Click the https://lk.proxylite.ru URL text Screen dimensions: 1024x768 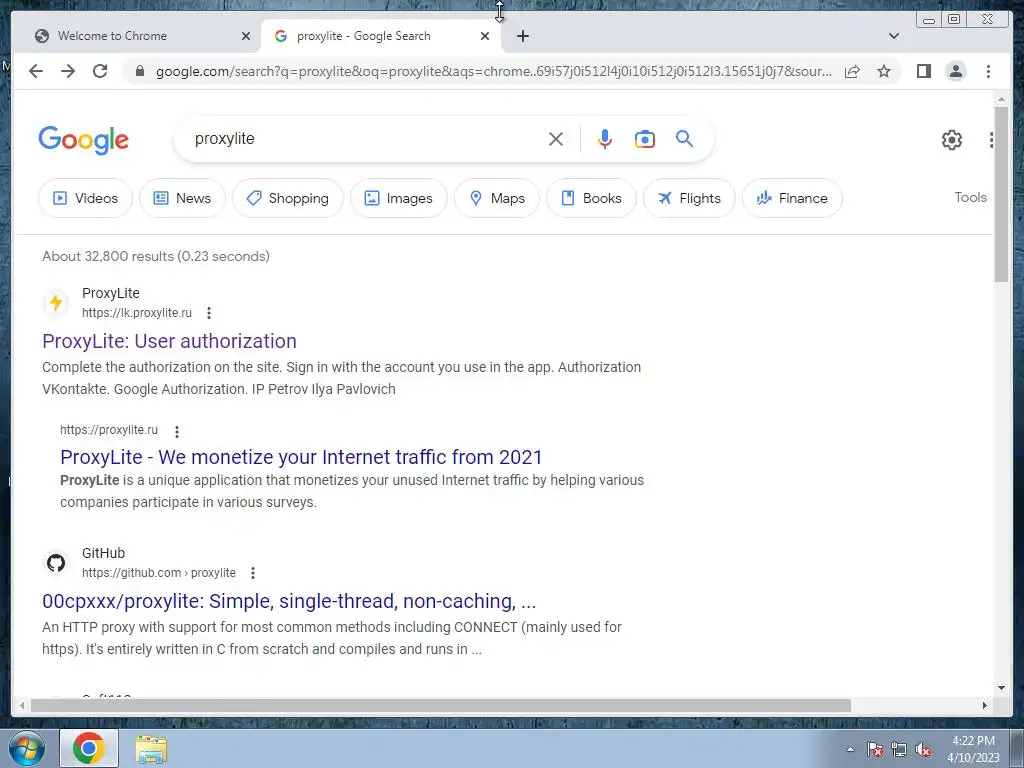pyautogui.click(x=137, y=313)
